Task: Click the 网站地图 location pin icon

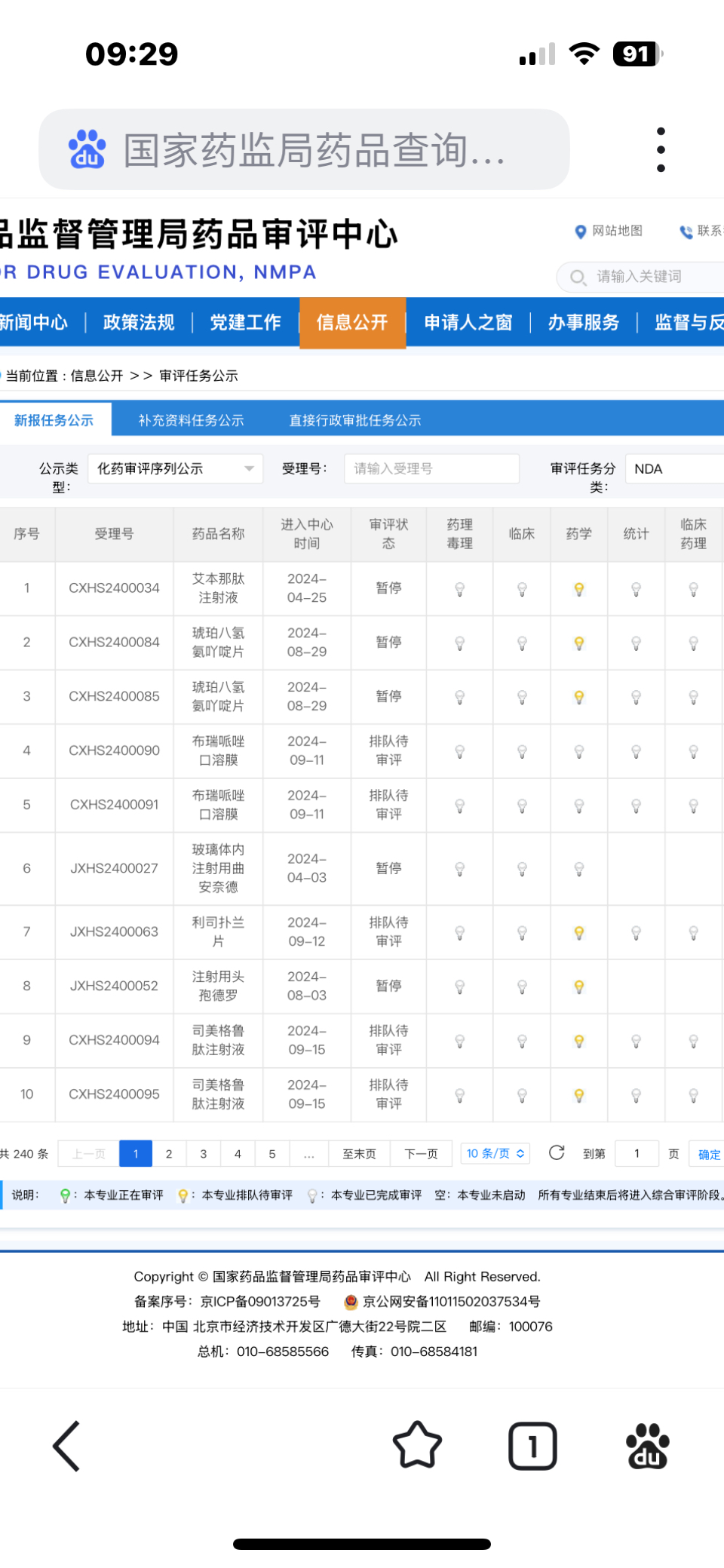Action: click(580, 232)
